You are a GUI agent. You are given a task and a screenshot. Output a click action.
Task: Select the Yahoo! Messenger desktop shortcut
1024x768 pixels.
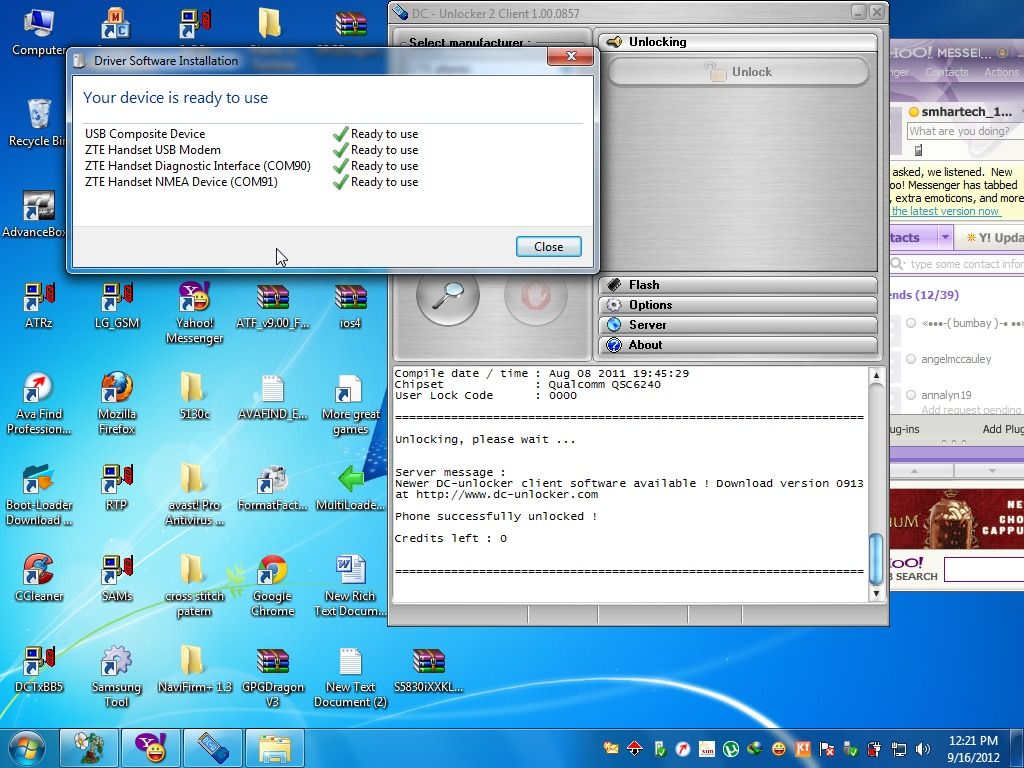195,312
